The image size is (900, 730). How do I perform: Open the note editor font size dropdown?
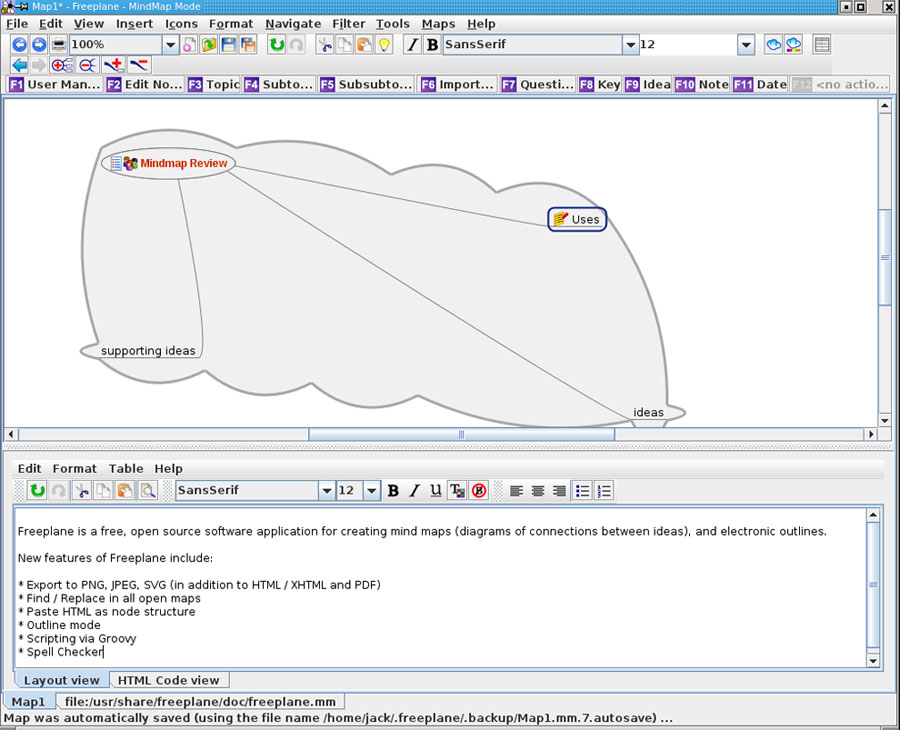372,491
